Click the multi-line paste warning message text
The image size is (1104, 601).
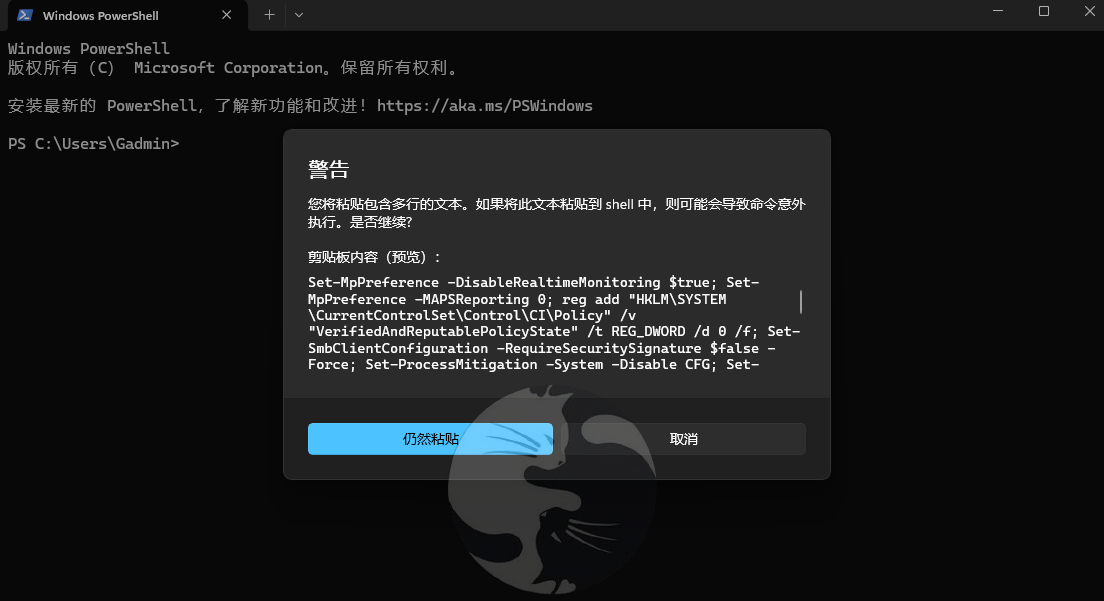(x=556, y=213)
